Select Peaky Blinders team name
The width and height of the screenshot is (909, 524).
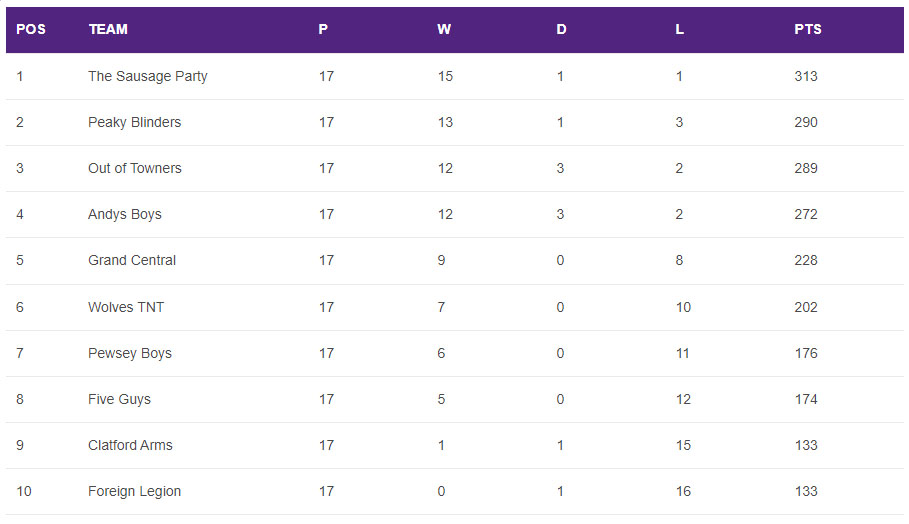[134, 122]
